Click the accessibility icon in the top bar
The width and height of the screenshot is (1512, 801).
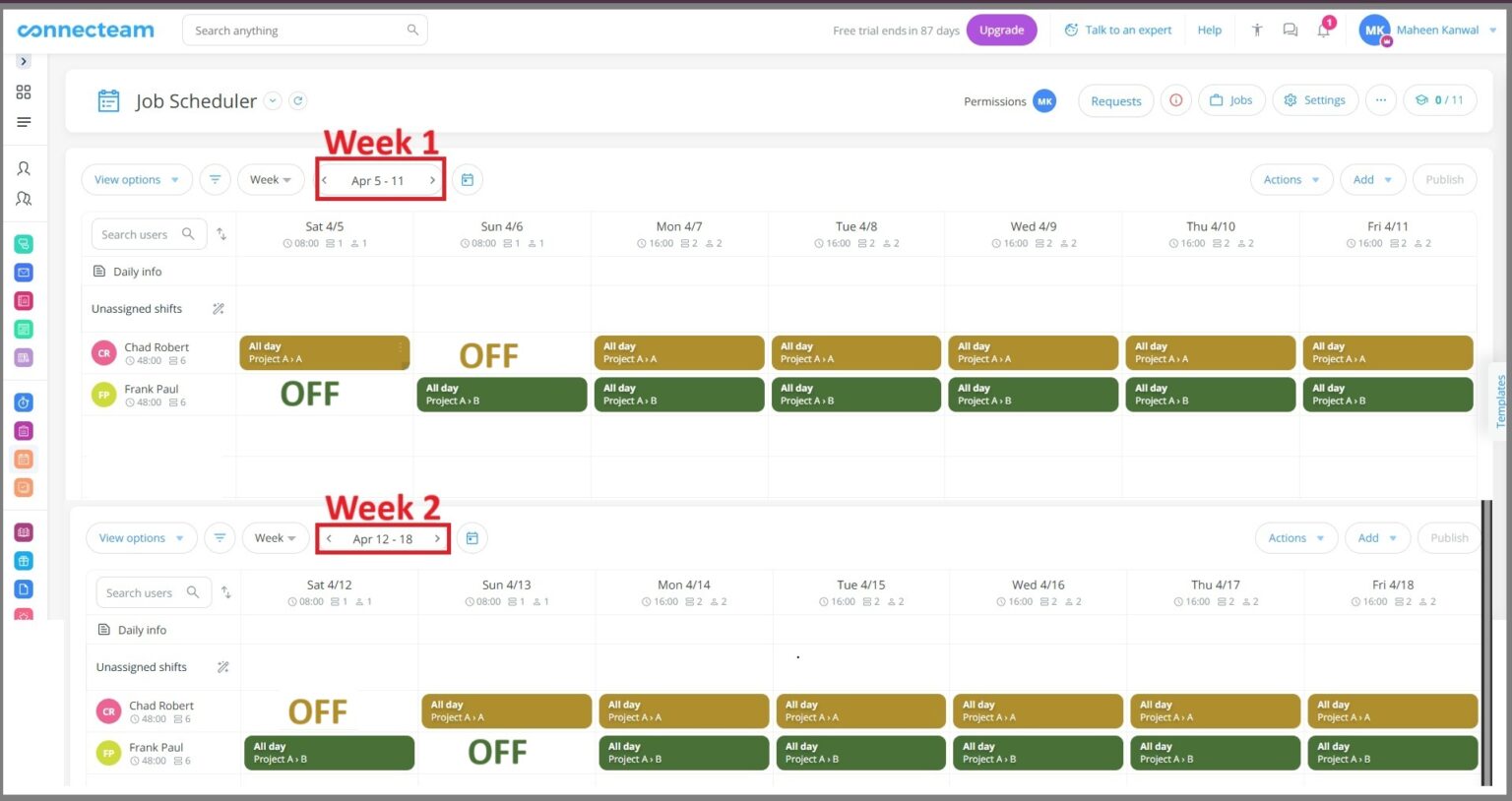coord(1257,30)
